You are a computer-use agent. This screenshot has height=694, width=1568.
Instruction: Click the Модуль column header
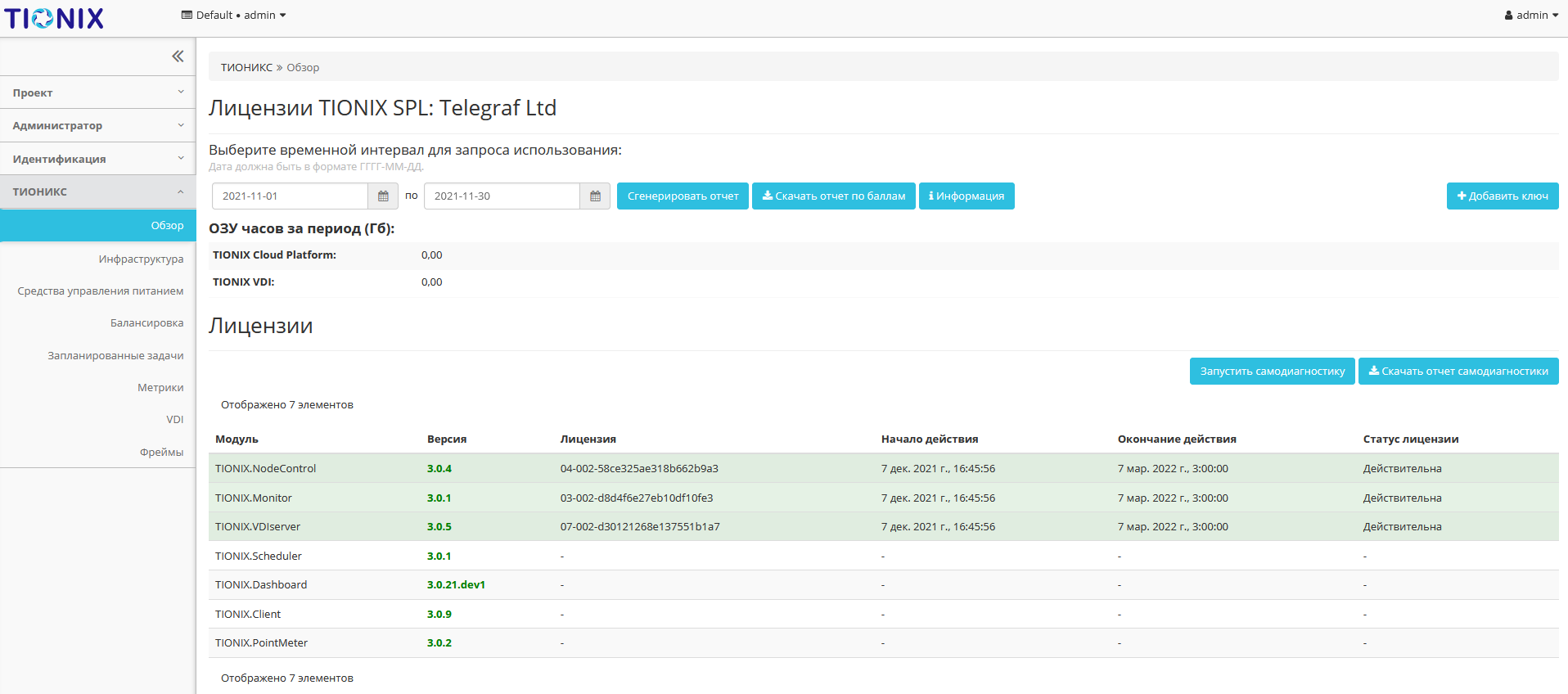[237, 439]
